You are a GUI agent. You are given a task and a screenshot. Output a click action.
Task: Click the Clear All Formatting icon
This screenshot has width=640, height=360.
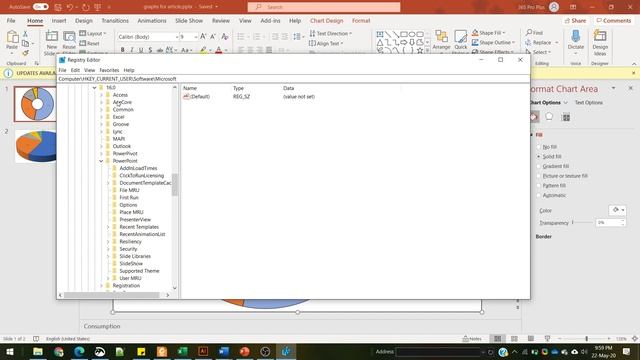[x=224, y=37]
